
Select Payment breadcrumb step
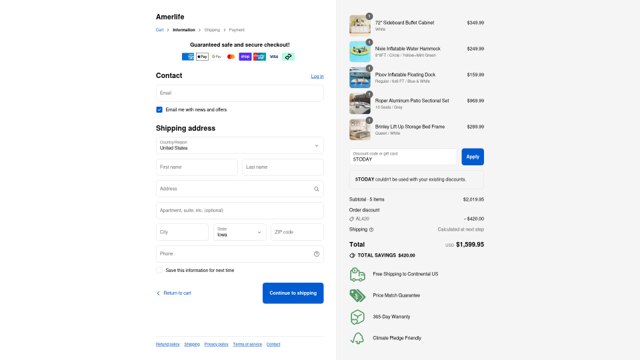(x=237, y=30)
